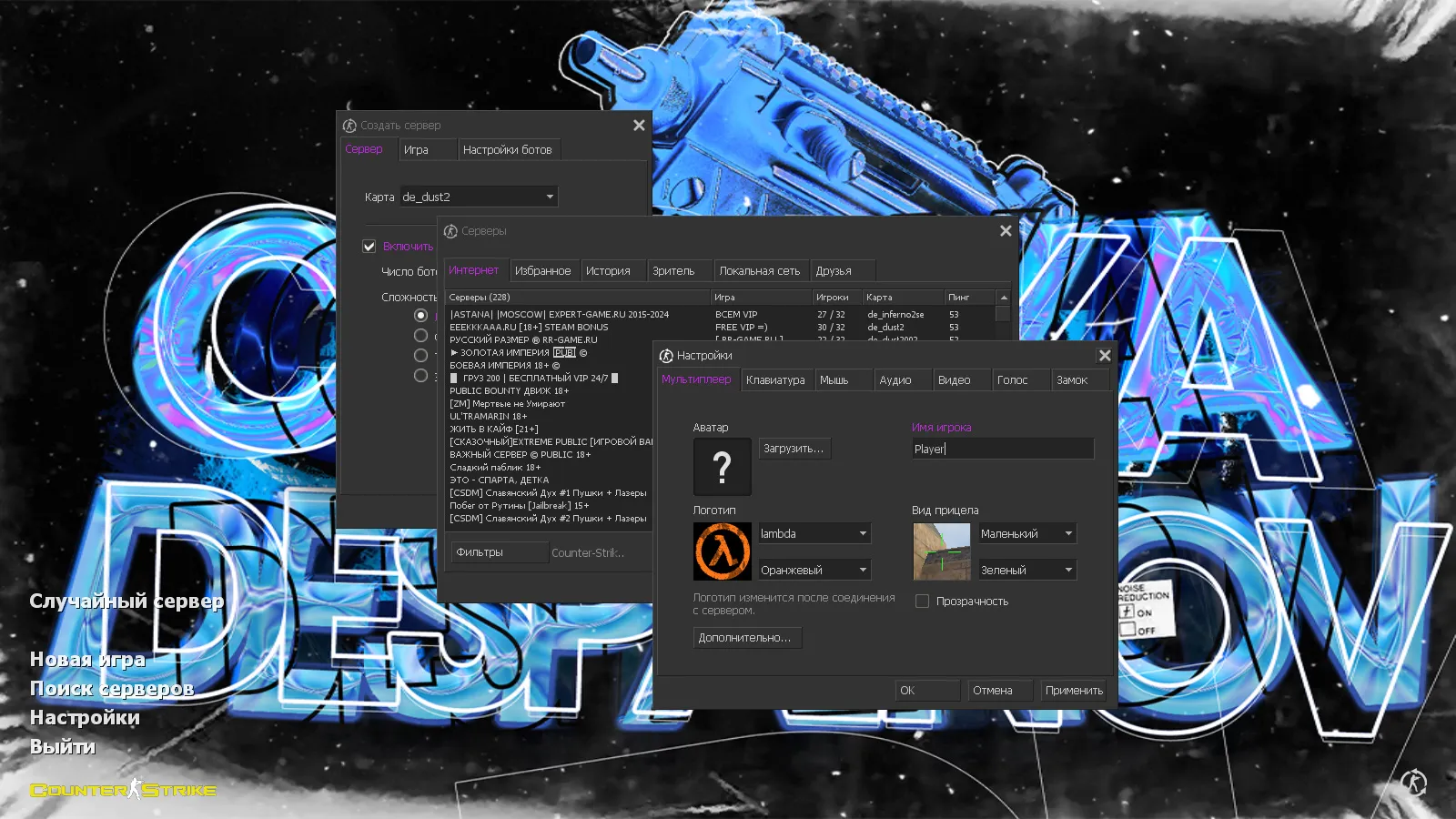Click the CS logo in Серверы window titlebar
Screen dimensions: 1456x819
452,231
